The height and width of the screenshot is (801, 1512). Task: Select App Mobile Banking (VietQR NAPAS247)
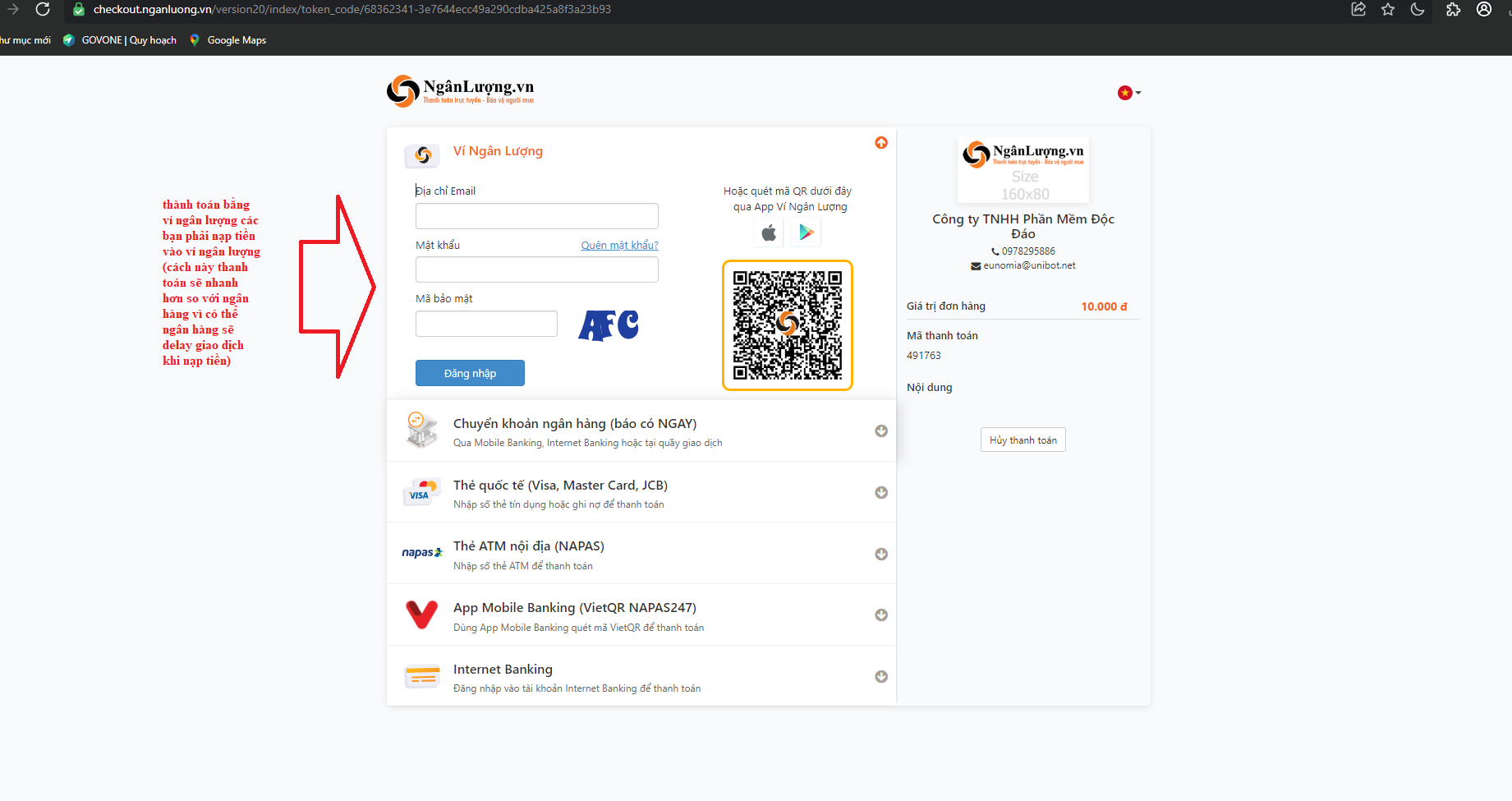(641, 615)
